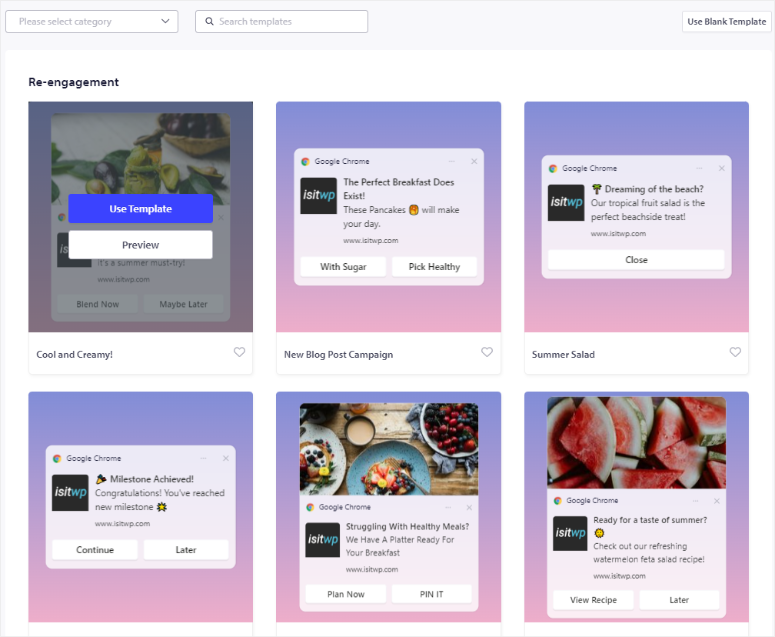The image size is (775, 637).
Task: Focus the Search templates field
Action: click(281, 22)
